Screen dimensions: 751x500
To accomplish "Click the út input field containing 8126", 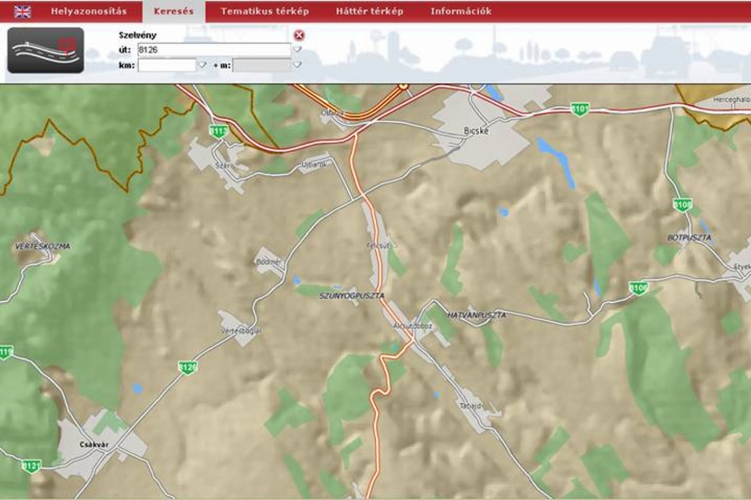I will point(213,49).
